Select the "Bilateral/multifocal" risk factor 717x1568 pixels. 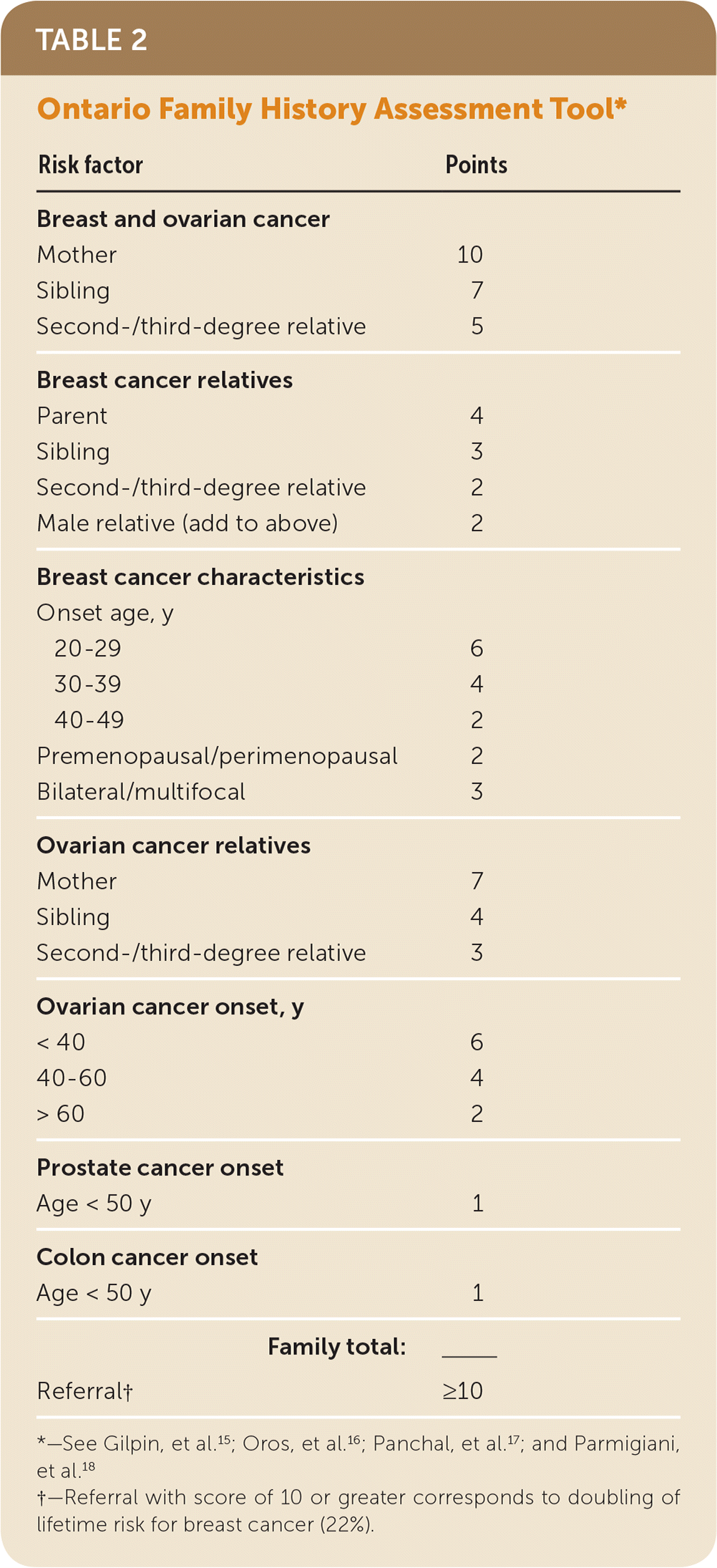click(141, 792)
